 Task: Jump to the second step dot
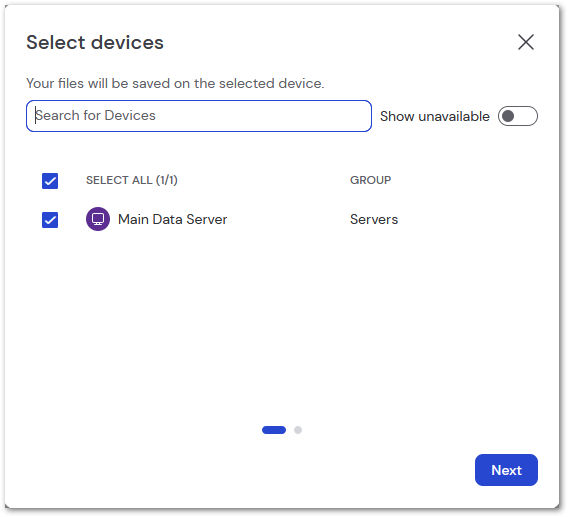pos(298,430)
